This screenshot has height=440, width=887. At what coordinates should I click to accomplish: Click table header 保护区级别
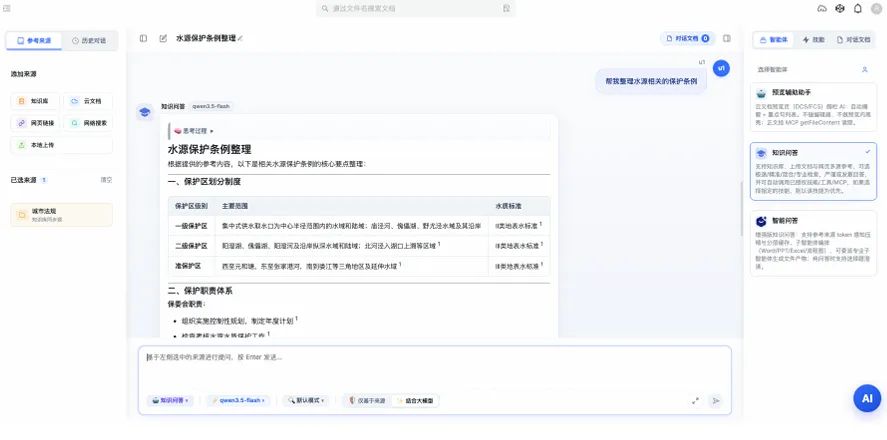click(191, 206)
